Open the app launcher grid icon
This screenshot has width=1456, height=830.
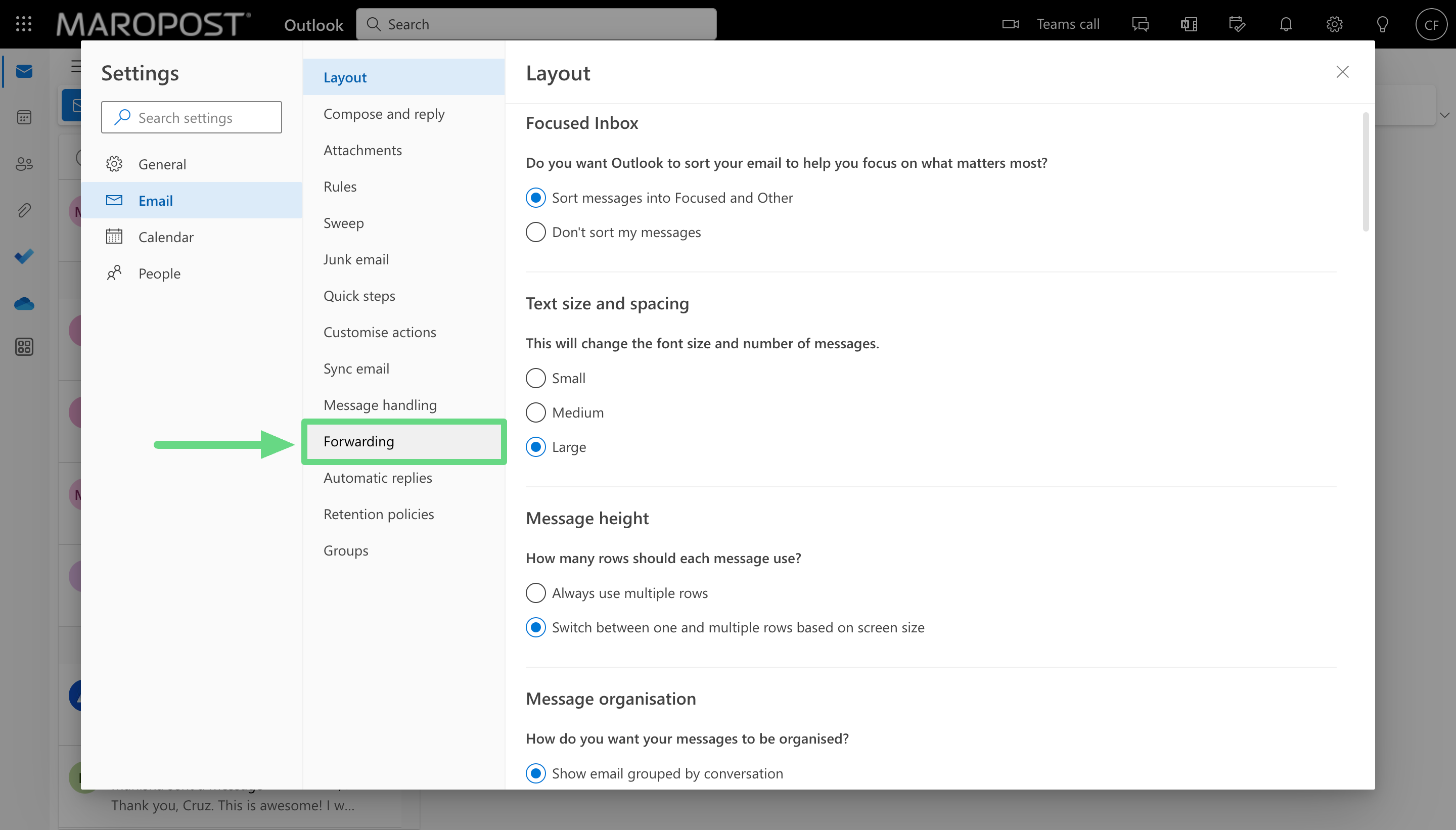tap(23, 24)
